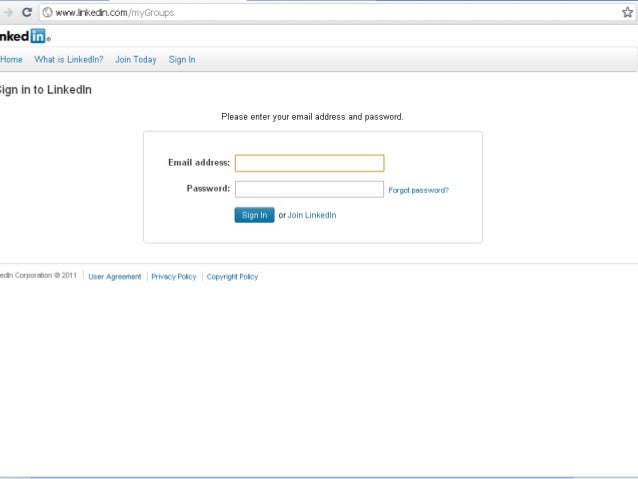
Task: Click the blue Sign In button
Action: [x=254, y=215]
